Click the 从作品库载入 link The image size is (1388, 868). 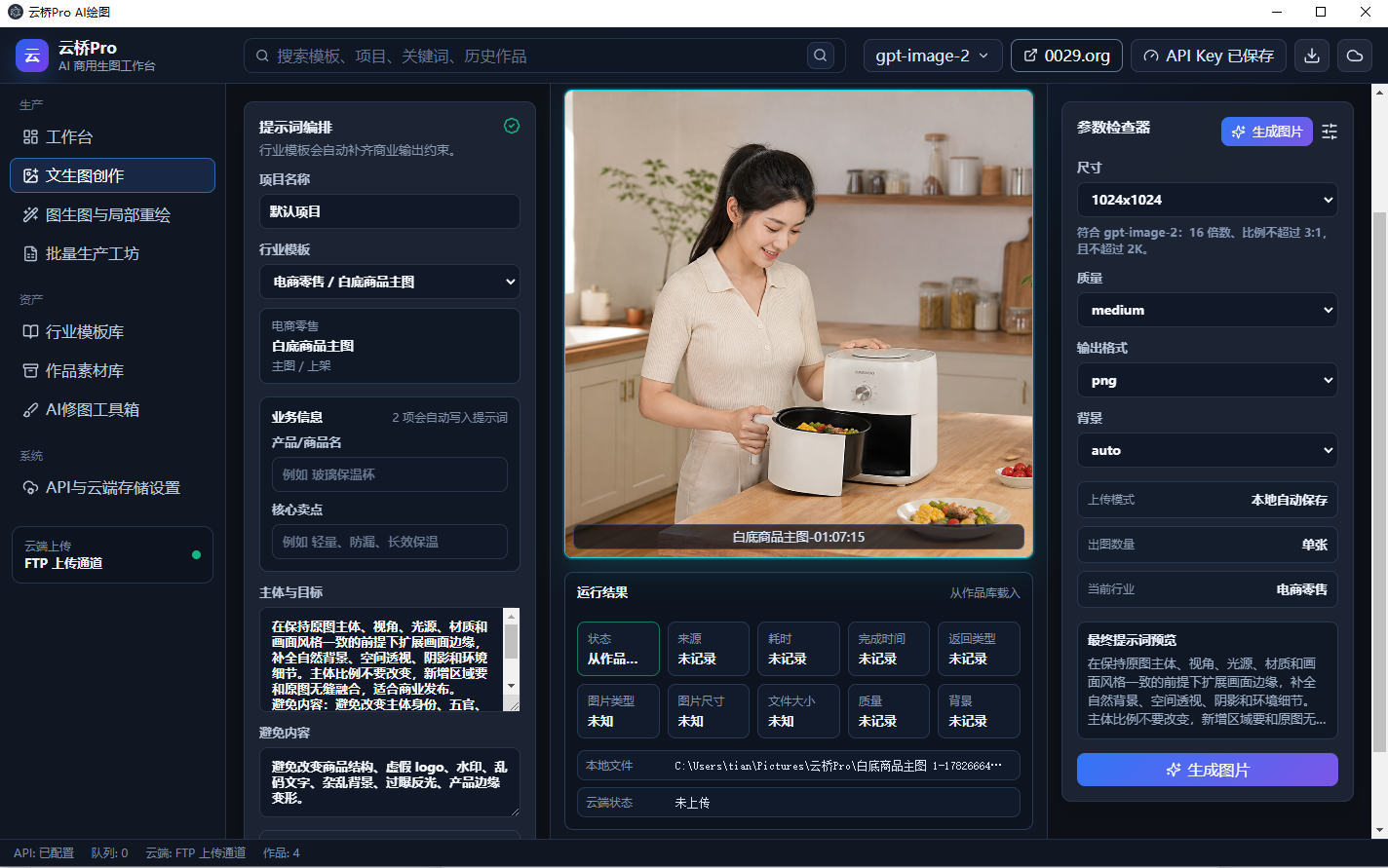point(984,592)
